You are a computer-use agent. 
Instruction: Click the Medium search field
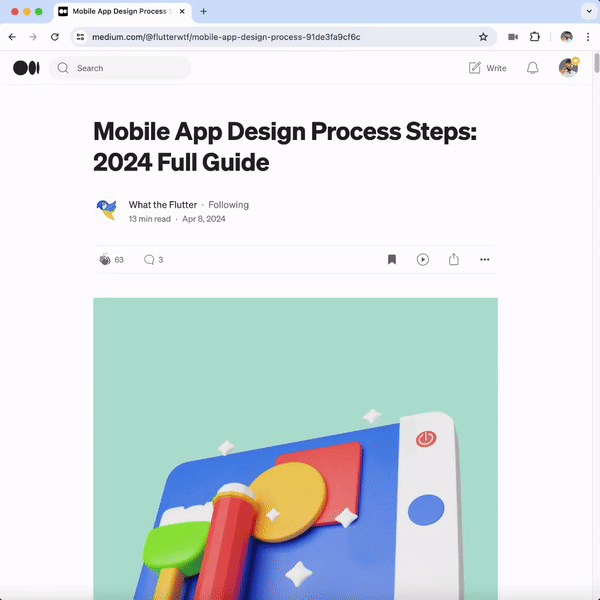(x=130, y=68)
